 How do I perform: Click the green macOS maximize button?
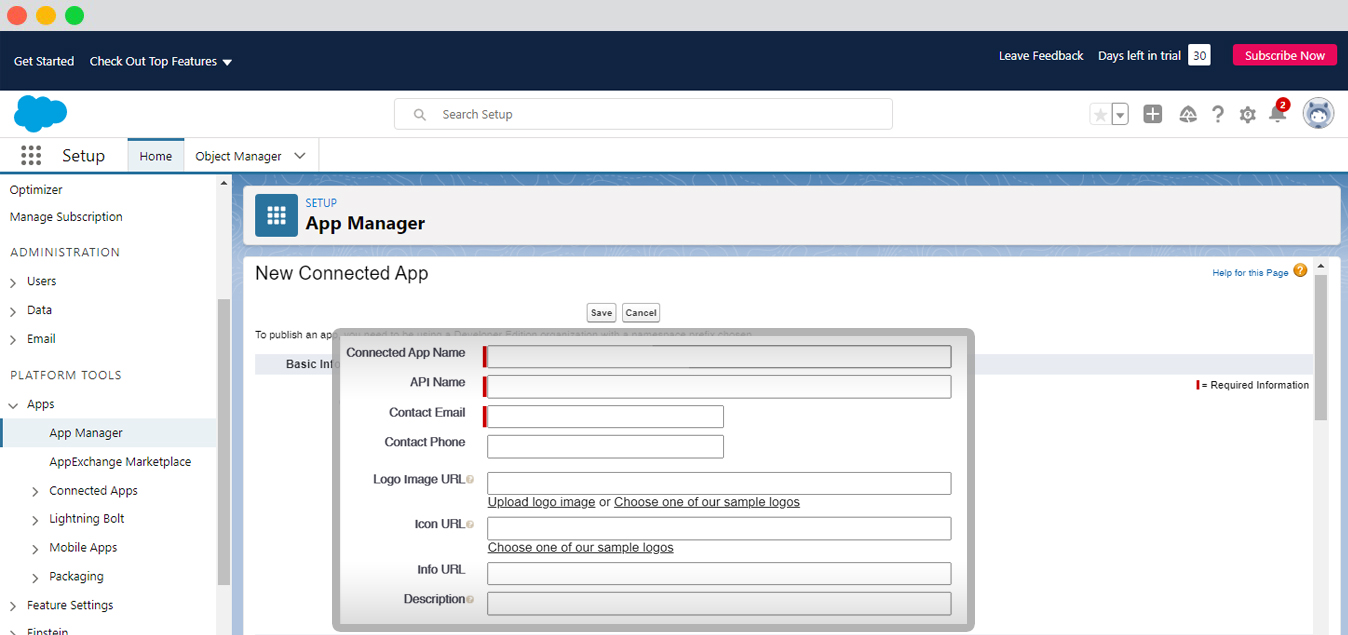coord(74,15)
